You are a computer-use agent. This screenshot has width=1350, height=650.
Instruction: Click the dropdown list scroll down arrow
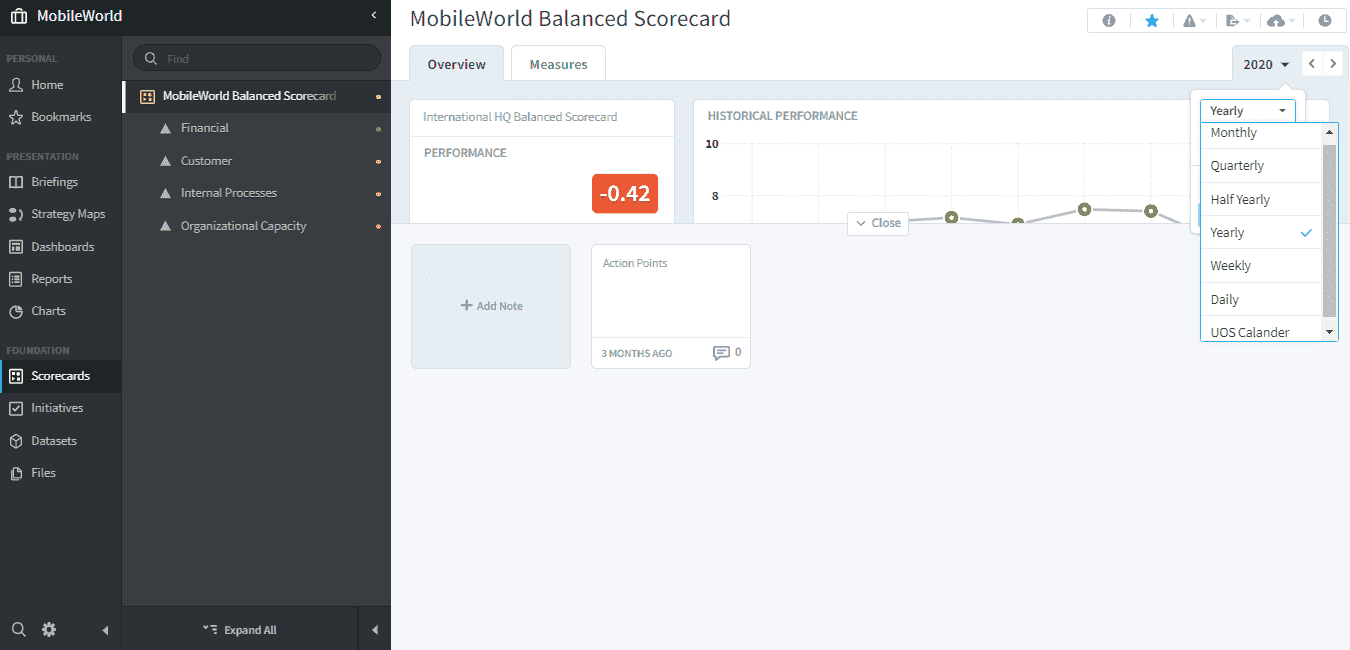coord(1329,332)
